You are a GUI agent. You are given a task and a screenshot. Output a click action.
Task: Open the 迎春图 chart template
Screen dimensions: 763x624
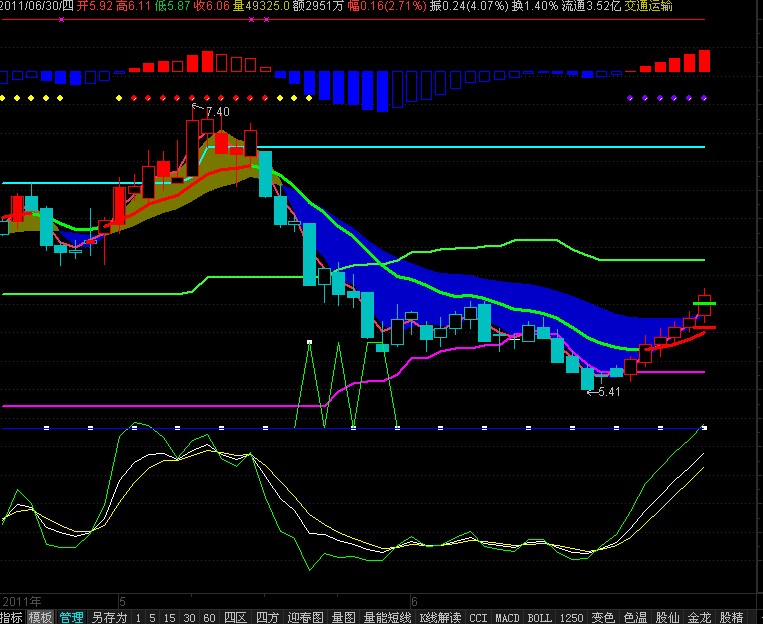pos(306,617)
